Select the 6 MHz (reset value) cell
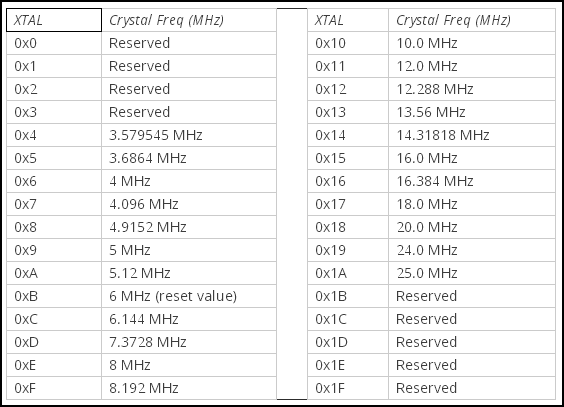The height and width of the screenshot is (407, 564). pyautogui.click(x=189, y=296)
